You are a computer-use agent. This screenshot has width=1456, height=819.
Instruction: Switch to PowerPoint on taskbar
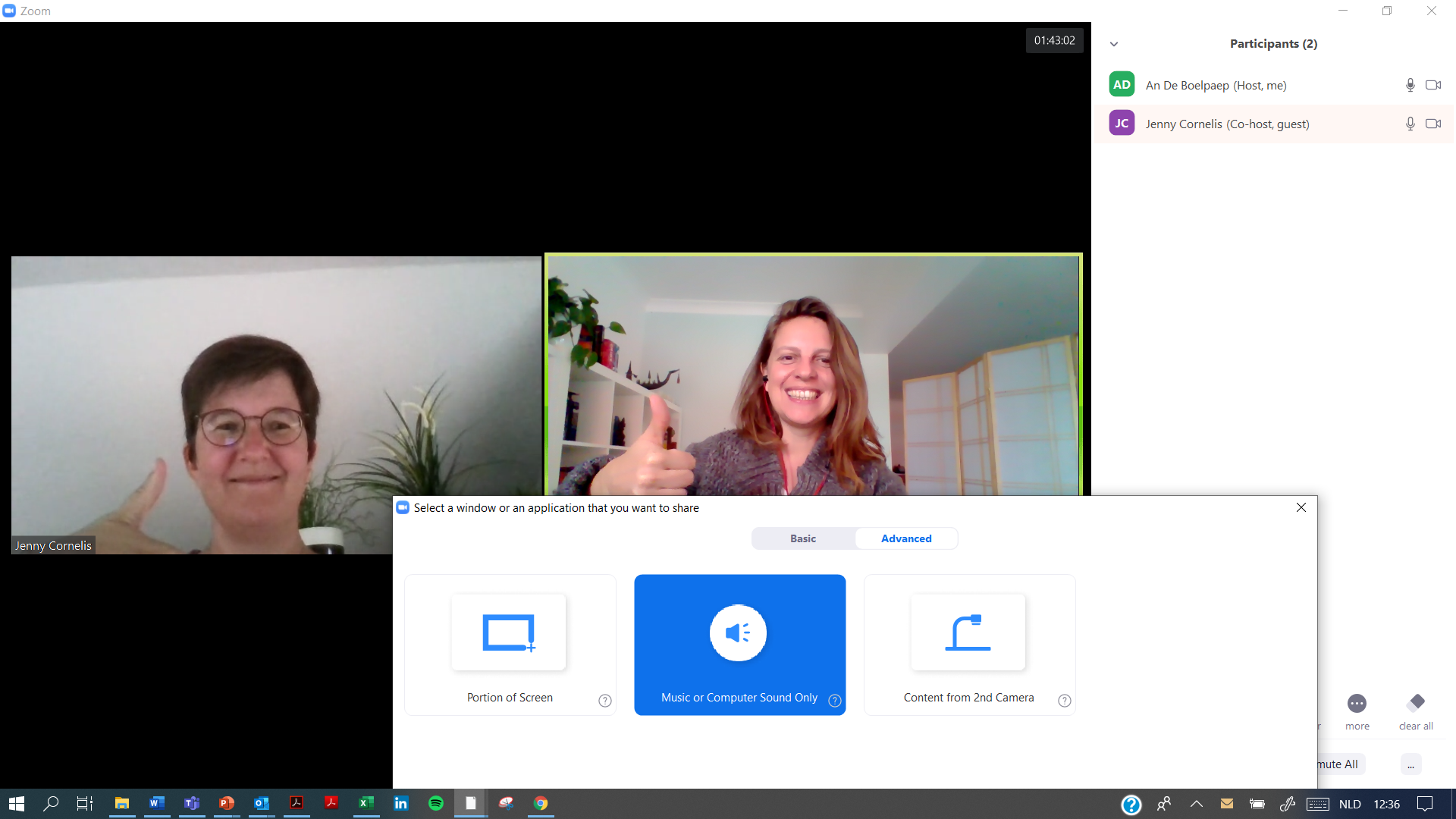[x=227, y=803]
